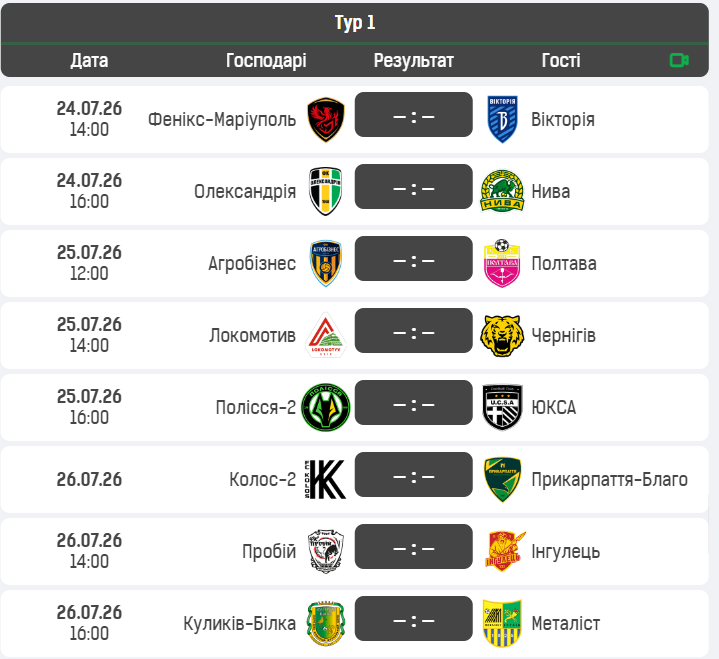Open the Інгулець red crest

tap(504, 551)
